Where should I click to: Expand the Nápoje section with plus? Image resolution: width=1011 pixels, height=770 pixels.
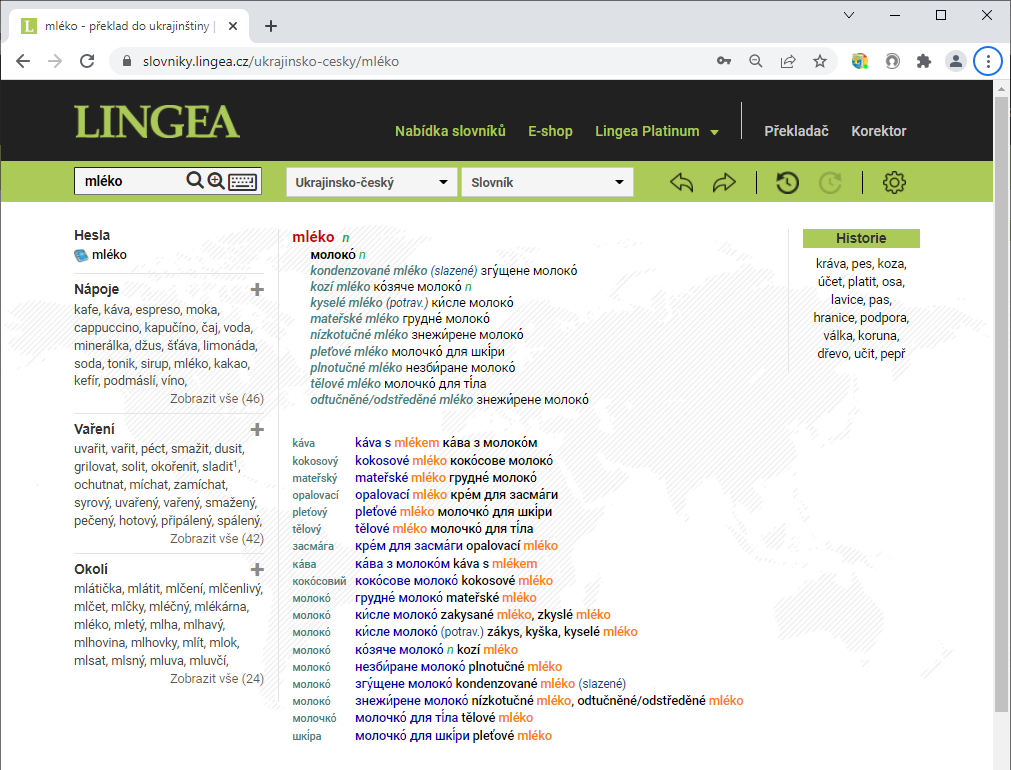(257, 290)
